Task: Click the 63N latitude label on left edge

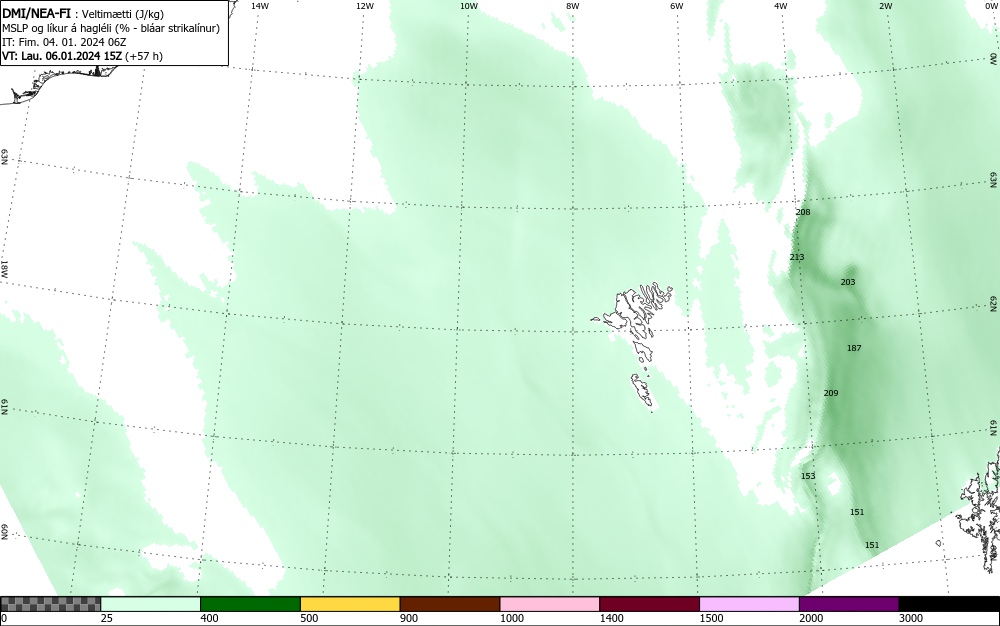Action: click(x=4, y=157)
